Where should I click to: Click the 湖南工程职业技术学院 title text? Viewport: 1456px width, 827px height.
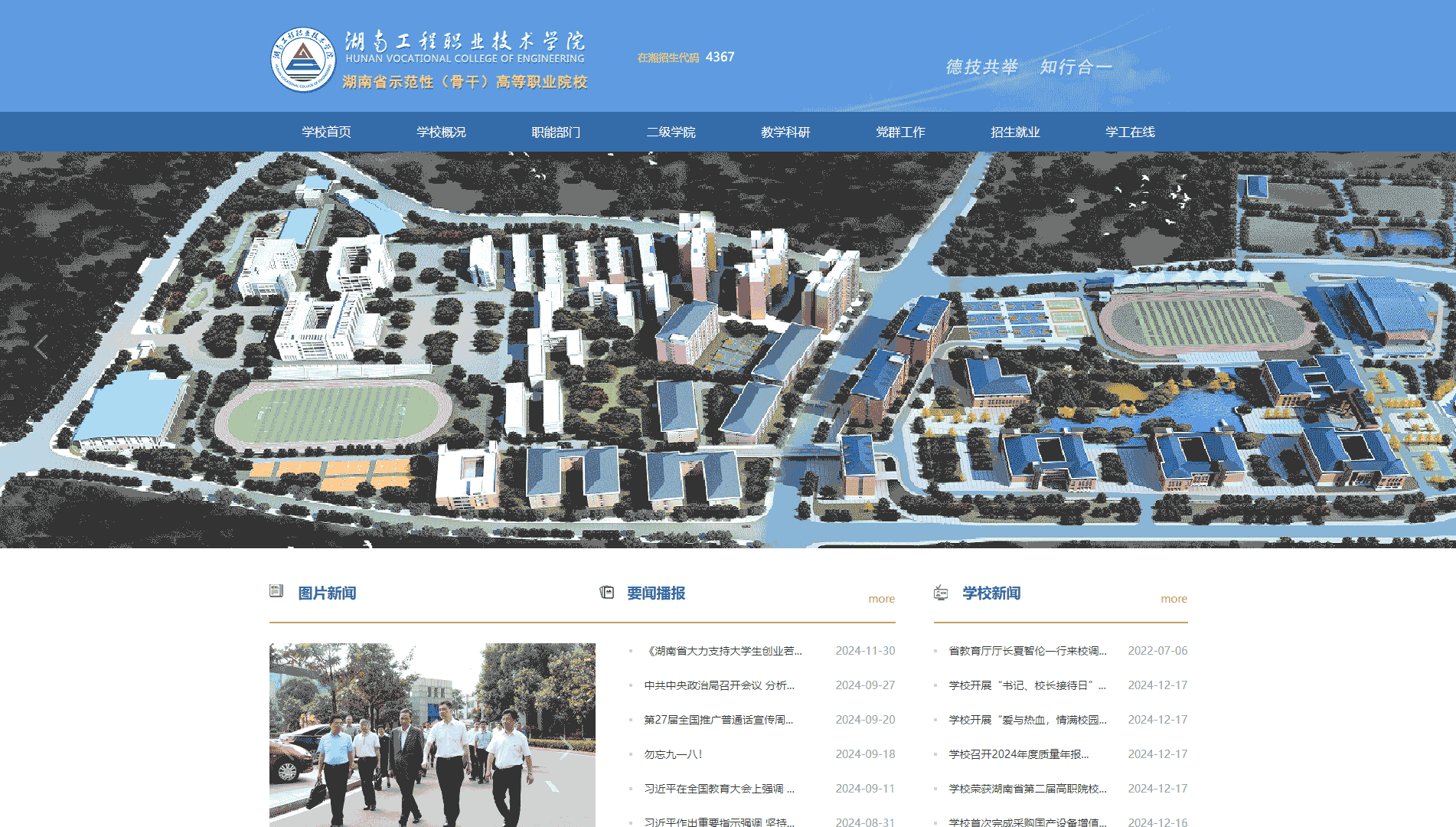465,40
